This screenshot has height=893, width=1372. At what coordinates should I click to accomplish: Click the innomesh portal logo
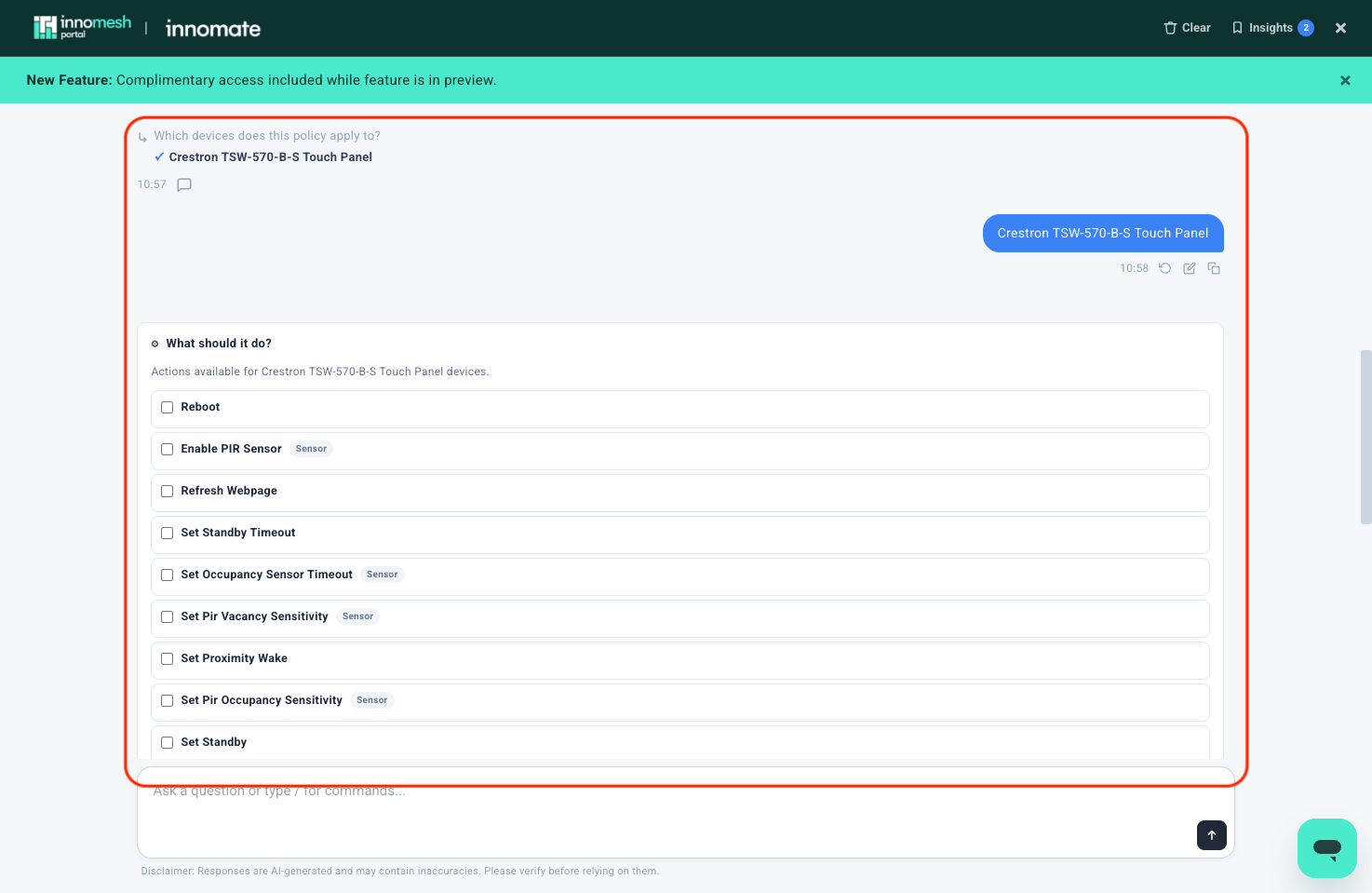tap(83, 28)
